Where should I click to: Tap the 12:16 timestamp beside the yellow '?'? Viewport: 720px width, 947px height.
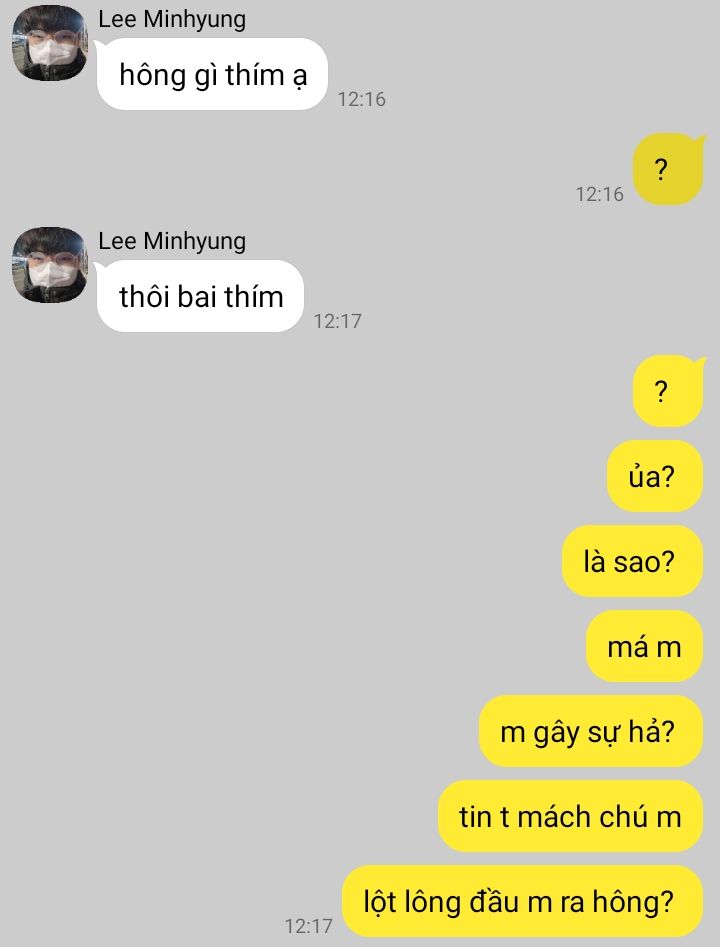point(599,194)
